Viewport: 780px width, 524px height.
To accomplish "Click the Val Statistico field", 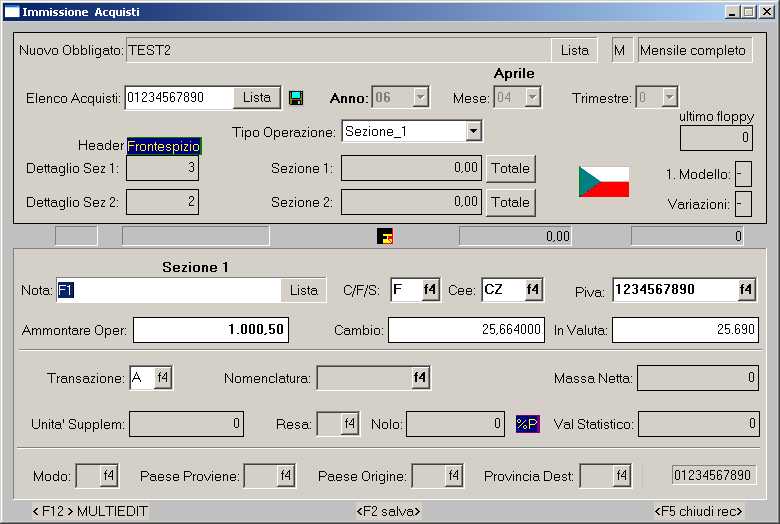I will point(698,424).
